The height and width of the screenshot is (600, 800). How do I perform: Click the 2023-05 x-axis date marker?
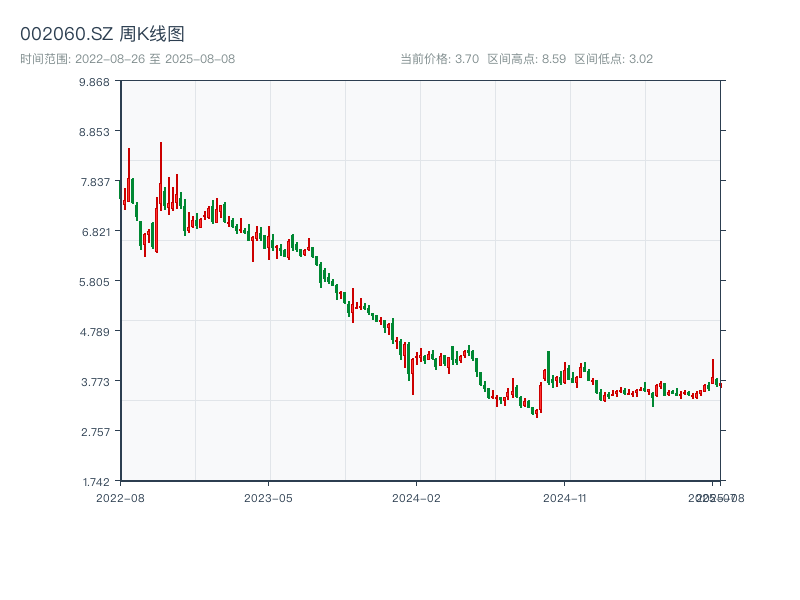point(268,498)
